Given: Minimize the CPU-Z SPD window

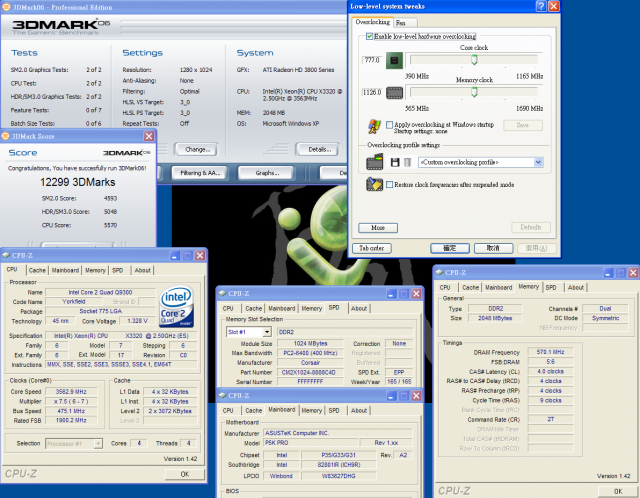Looking at the screenshot, I should point(391,293).
